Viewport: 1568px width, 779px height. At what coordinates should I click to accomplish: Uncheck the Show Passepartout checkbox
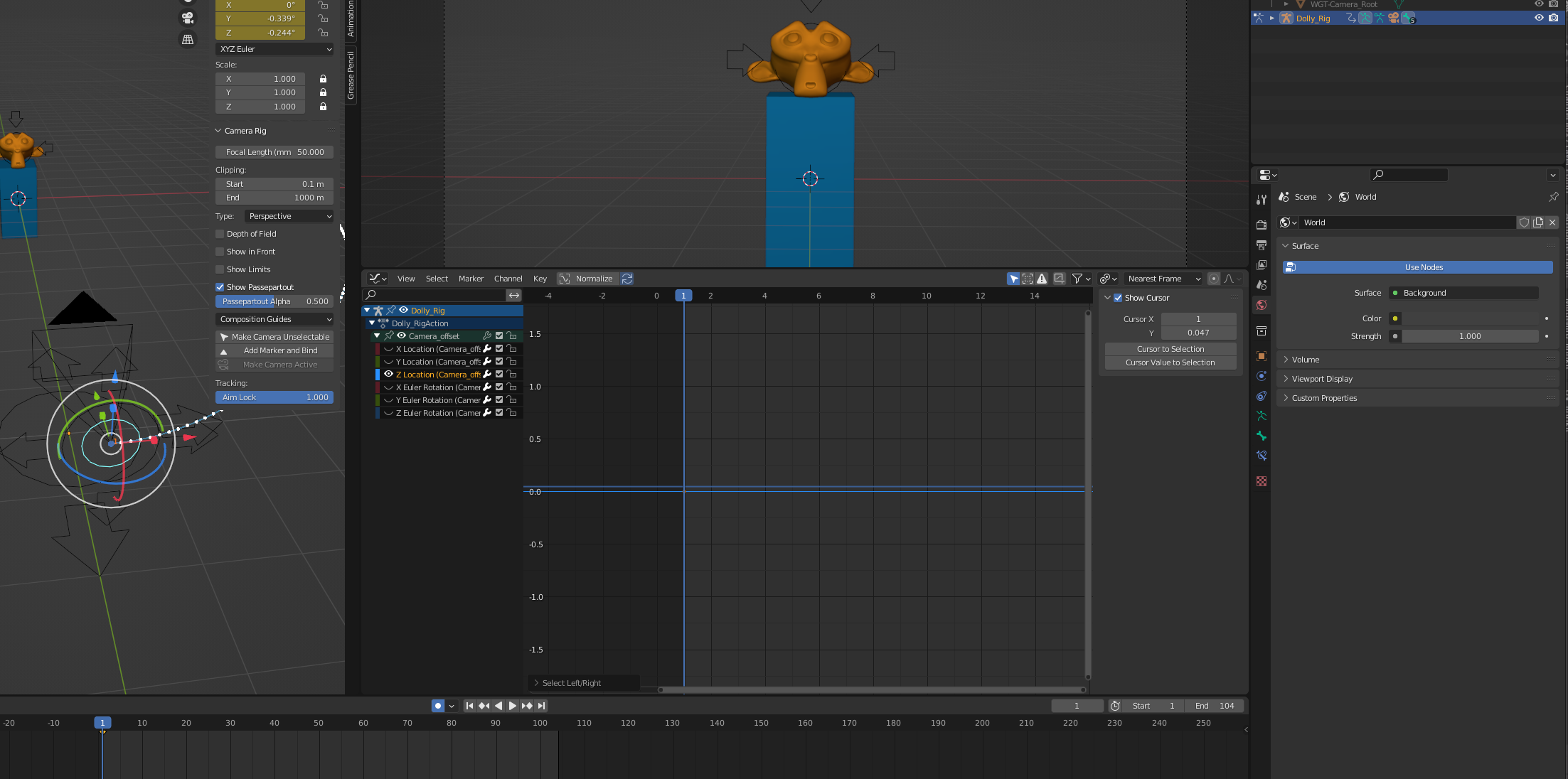(x=220, y=287)
